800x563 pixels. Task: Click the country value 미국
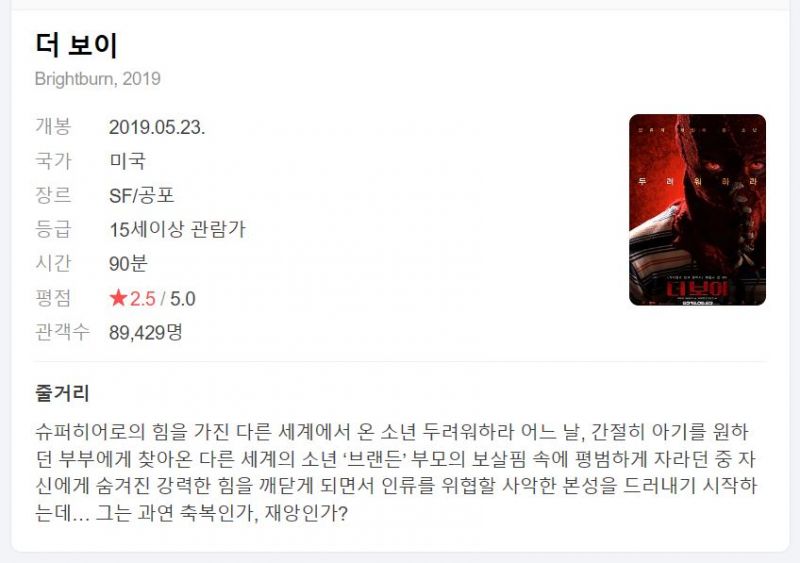(x=128, y=161)
